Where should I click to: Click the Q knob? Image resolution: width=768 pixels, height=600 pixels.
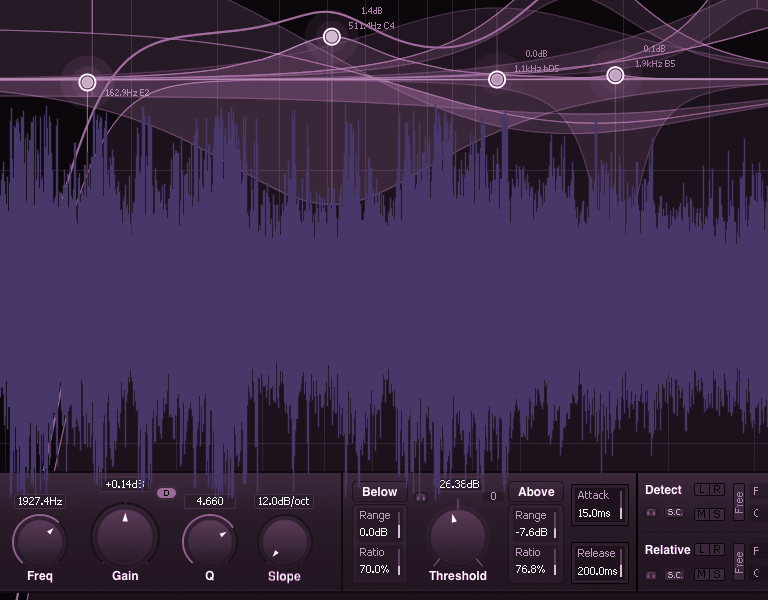(x=210, y=541)
